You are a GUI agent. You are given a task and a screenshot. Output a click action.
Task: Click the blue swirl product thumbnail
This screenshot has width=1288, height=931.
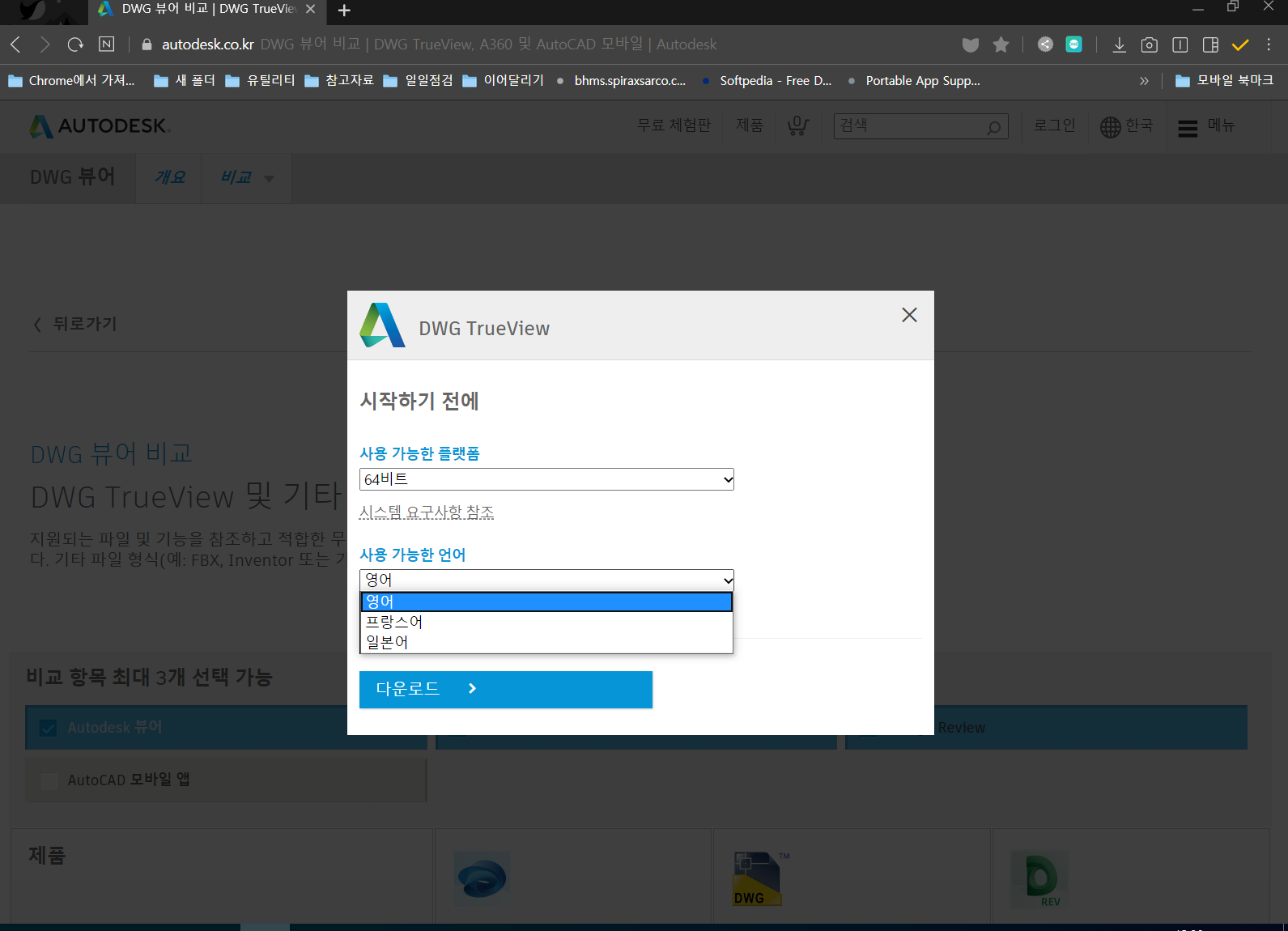pyautogui.click(x=482, y=878)
